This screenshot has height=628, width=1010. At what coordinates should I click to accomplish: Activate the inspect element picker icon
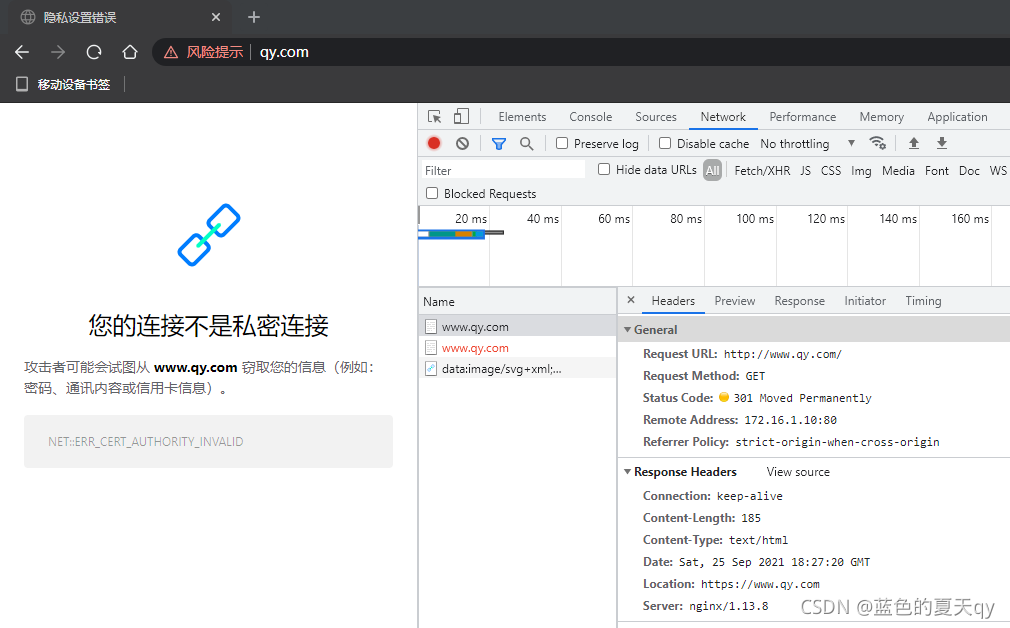click(x=435, y=117)
